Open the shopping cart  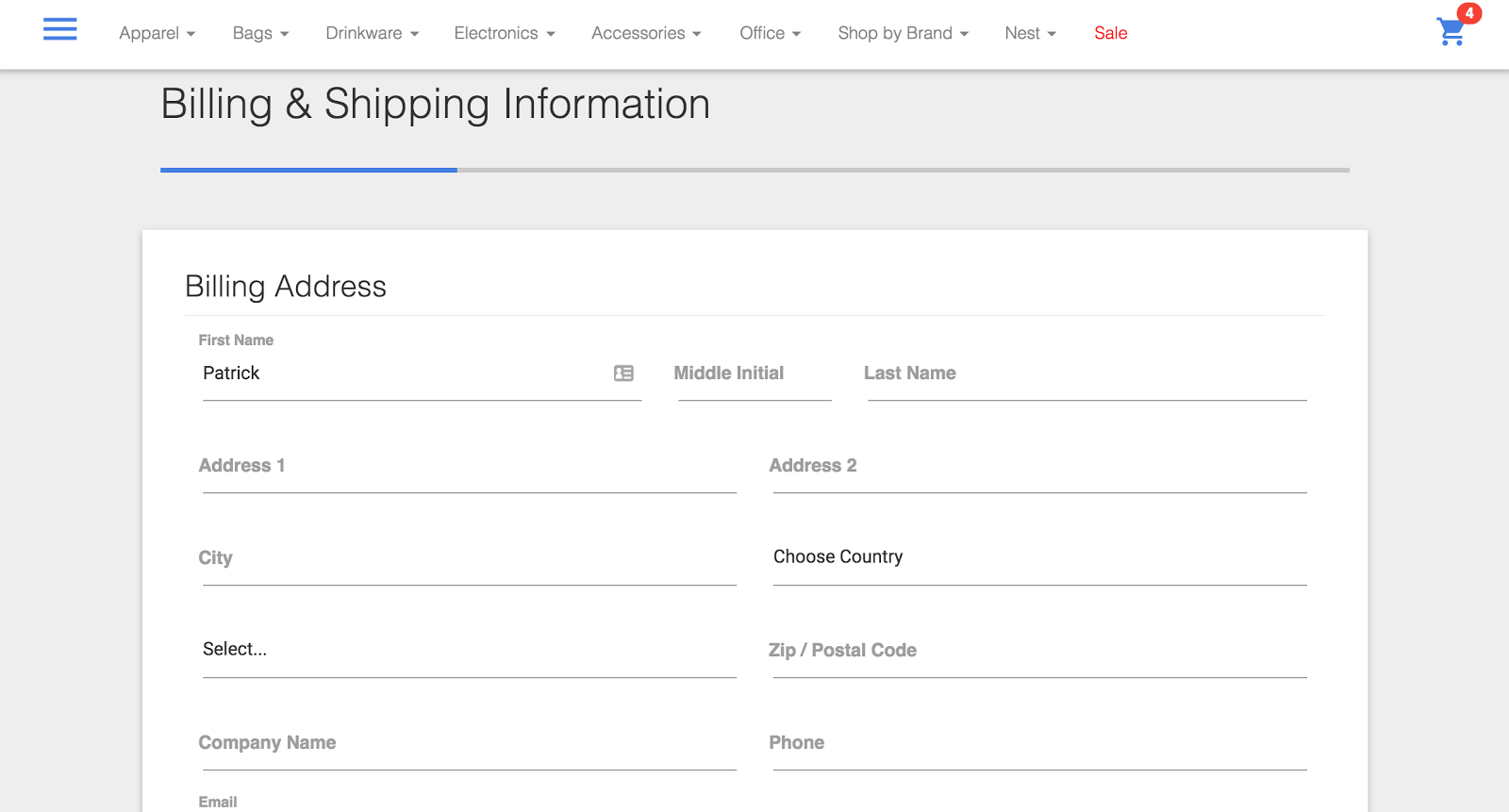click(x=1451, y=32)
